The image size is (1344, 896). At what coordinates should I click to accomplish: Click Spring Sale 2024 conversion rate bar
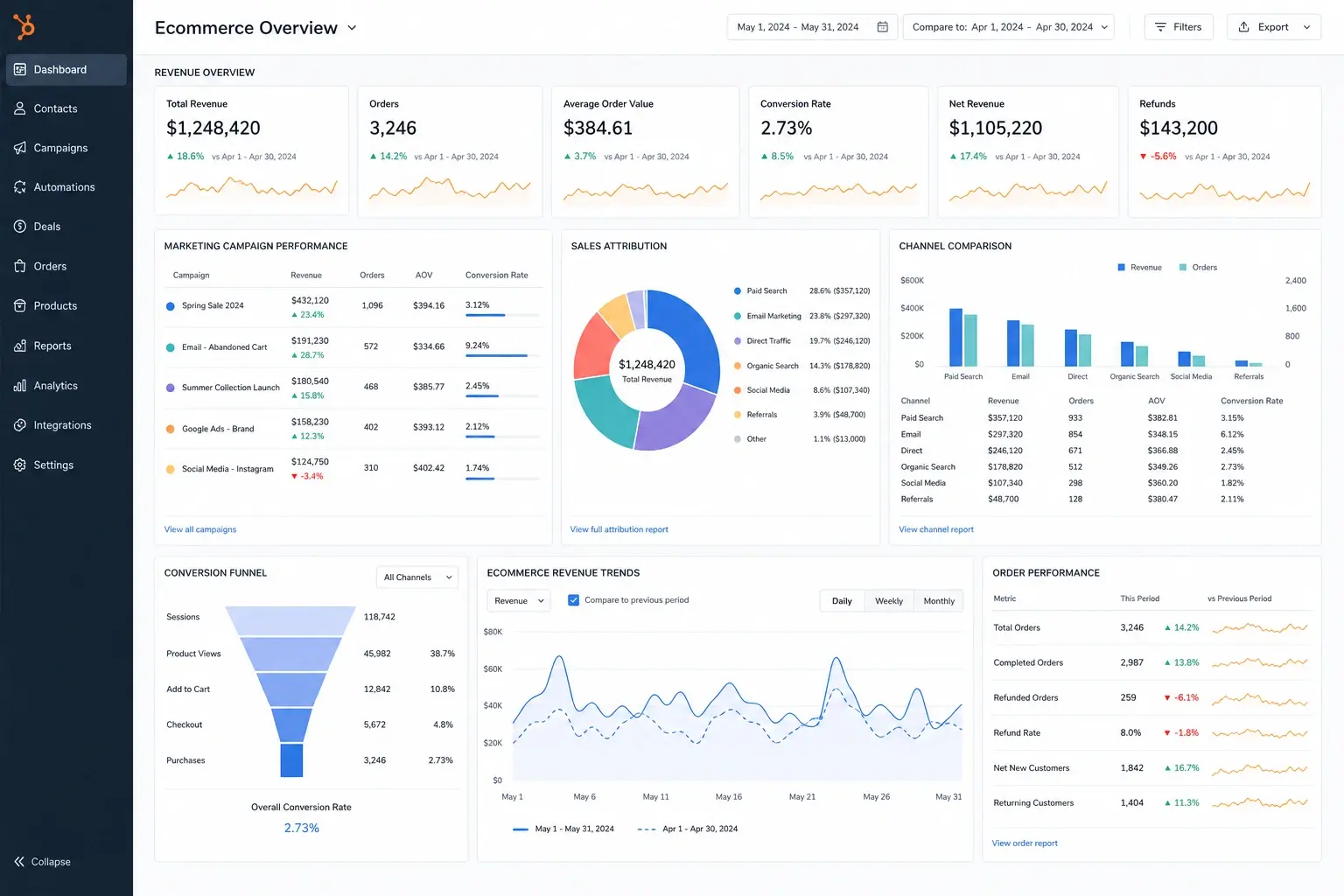503,315
